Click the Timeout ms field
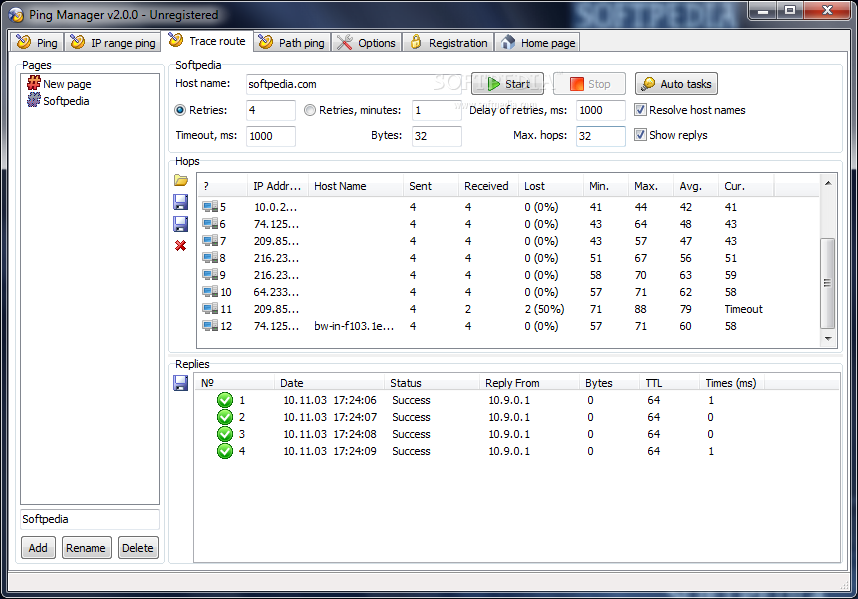Viewport: 858px width, 599px height. 271,136
